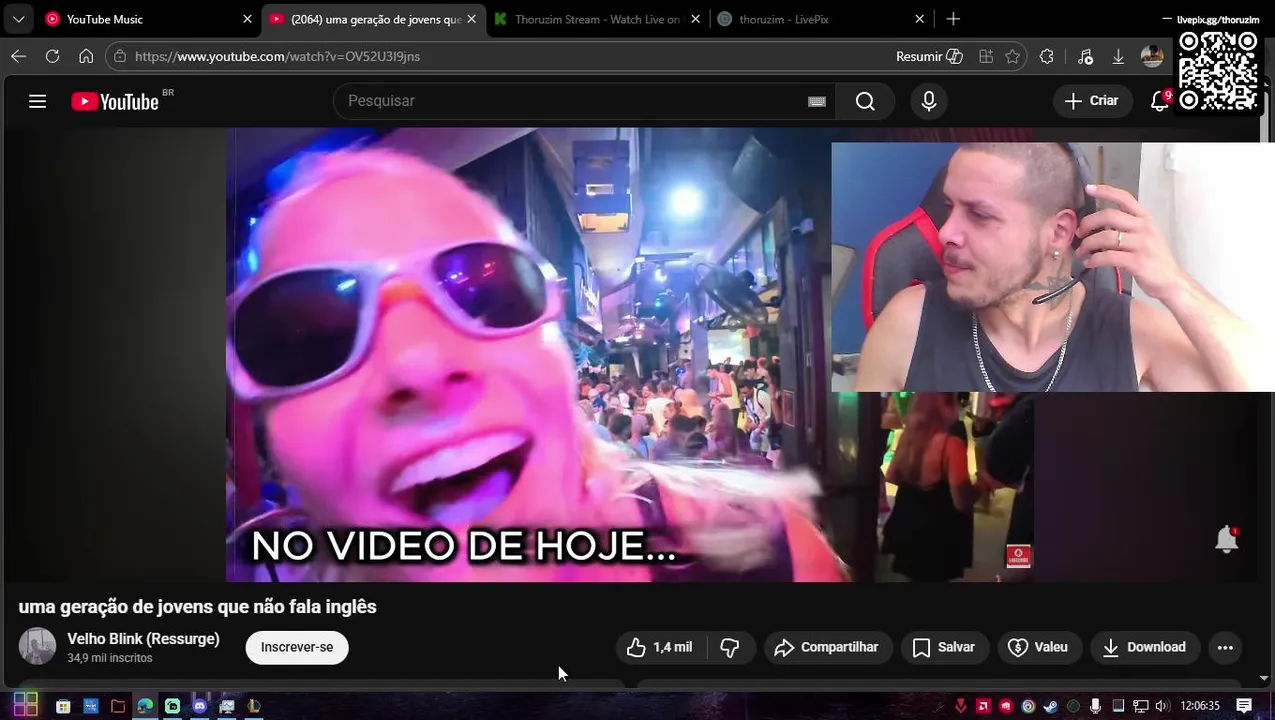Bookmark page with star icon
The image size is (1275, 720).
[x=1013, y=56]
